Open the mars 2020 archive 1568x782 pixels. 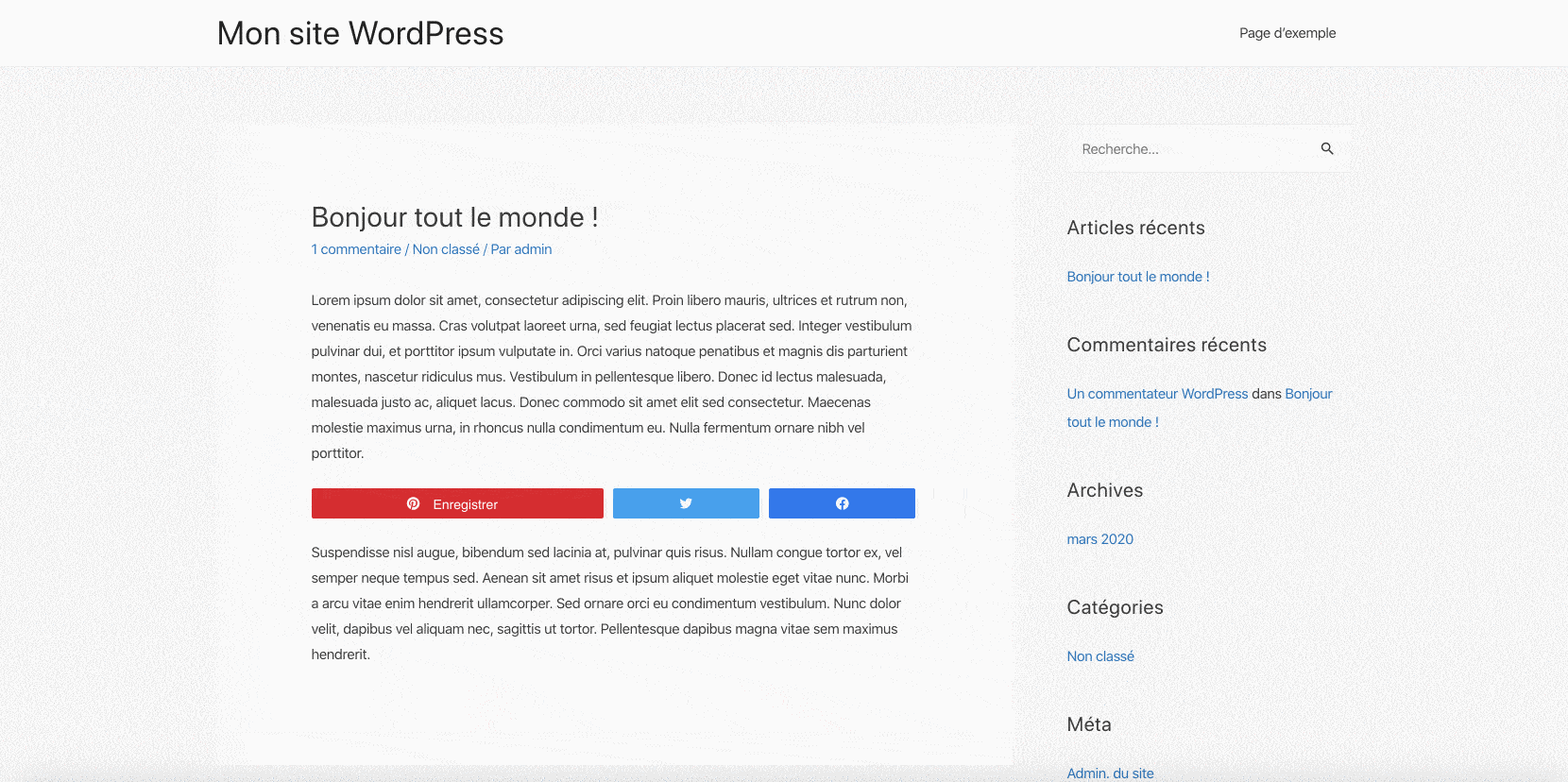coord(1099,539)
